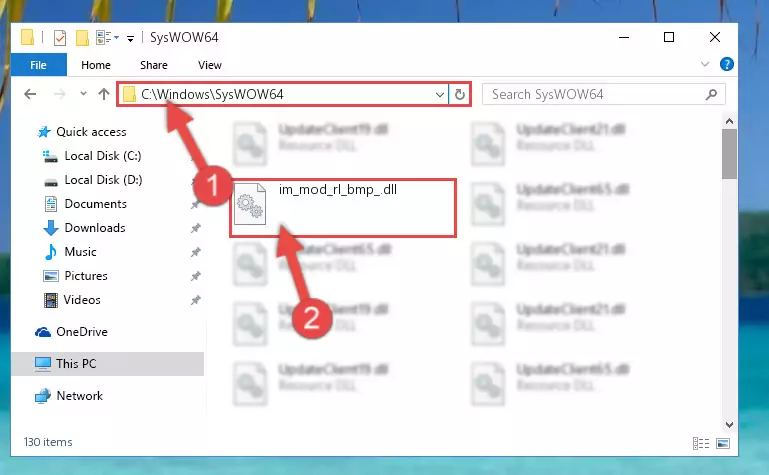The width and height of the screenshot is (769, 475).
Task: Open Local Disk (D:) in sidebar
Action: [103, 180]
